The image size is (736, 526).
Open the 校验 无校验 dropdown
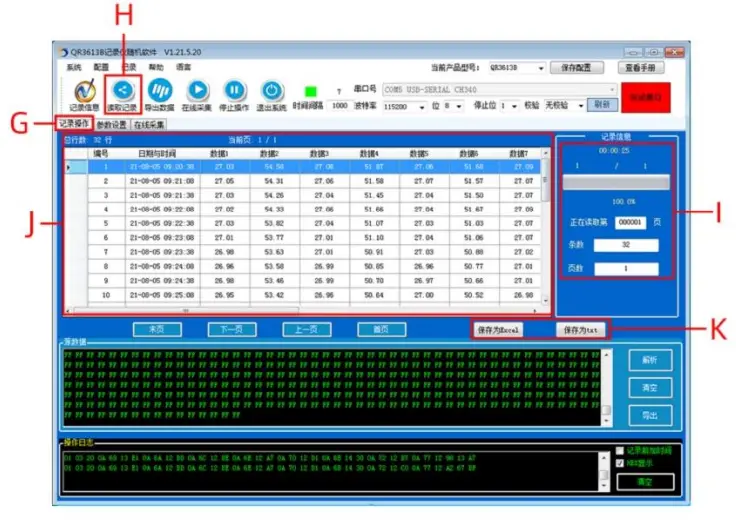click(x=564, y=106)
